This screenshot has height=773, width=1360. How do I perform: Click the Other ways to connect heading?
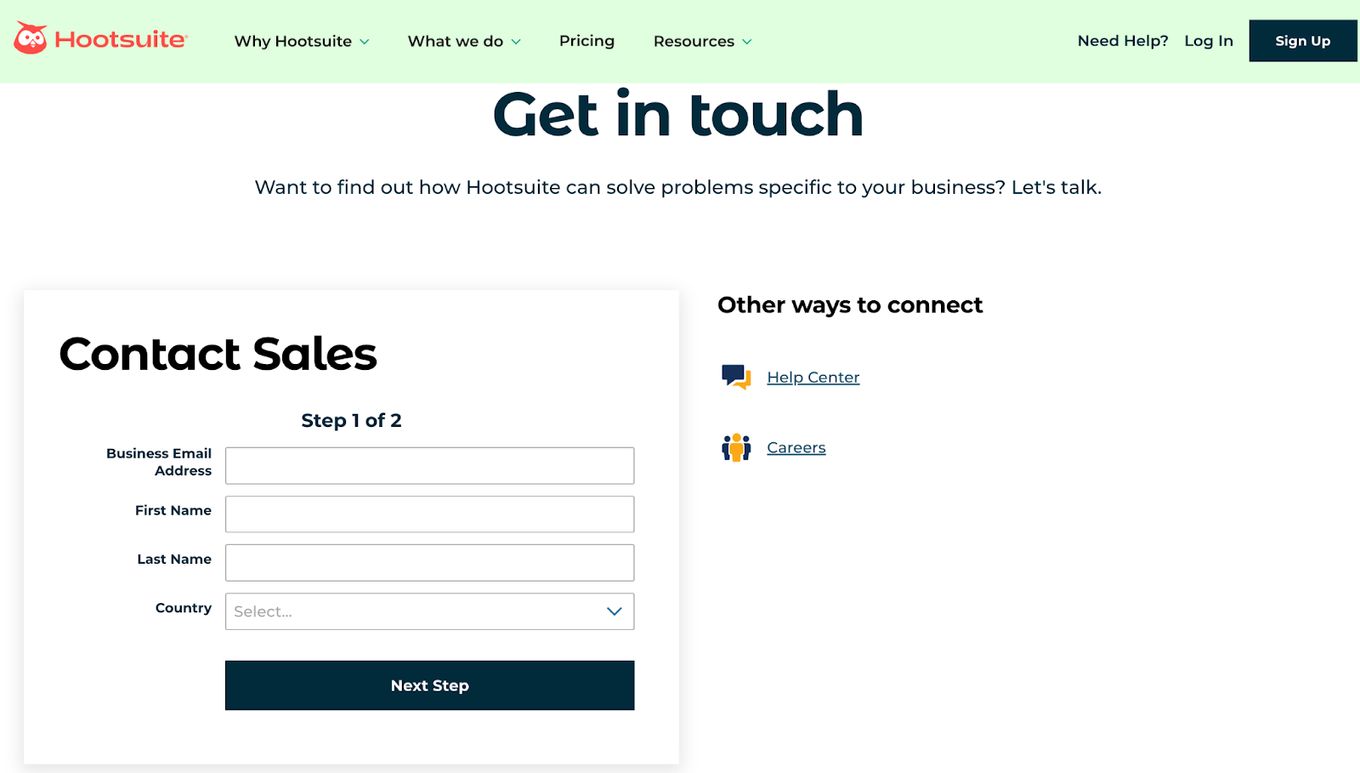point(850,305)
